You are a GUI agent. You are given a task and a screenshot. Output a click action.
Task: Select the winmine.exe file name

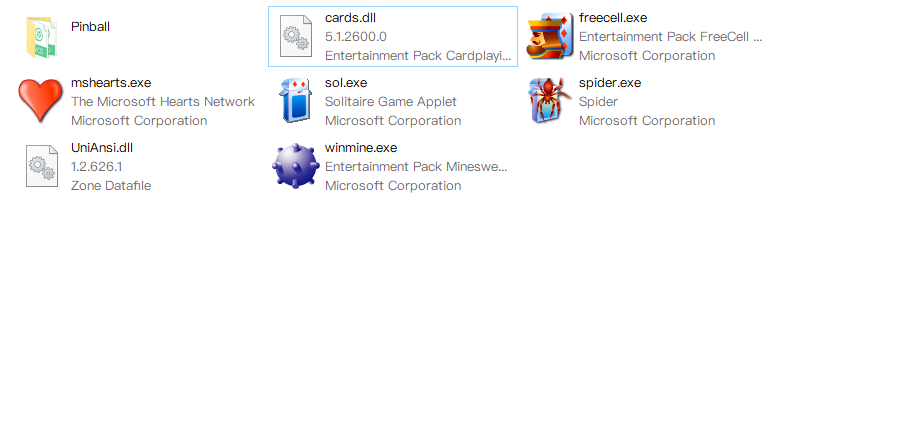point(361,148)
